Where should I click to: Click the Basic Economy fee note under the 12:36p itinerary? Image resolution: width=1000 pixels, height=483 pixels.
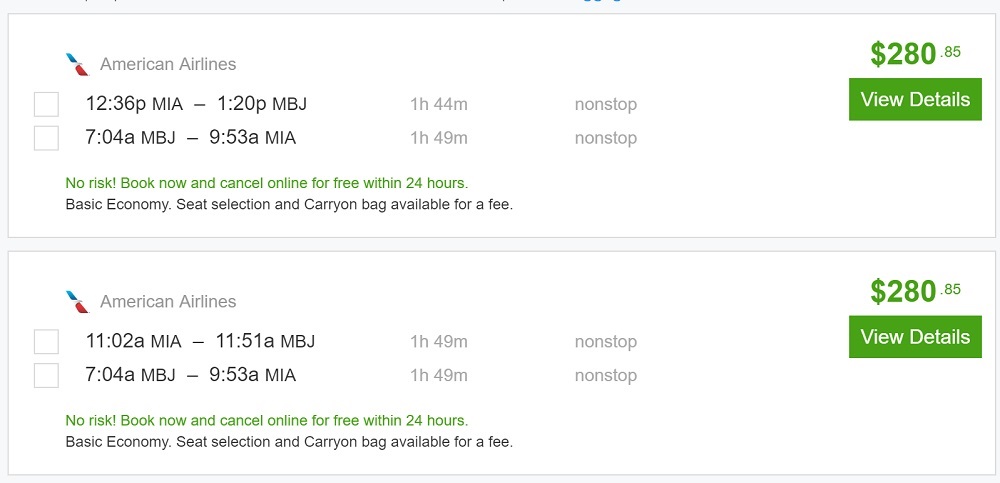288,204
